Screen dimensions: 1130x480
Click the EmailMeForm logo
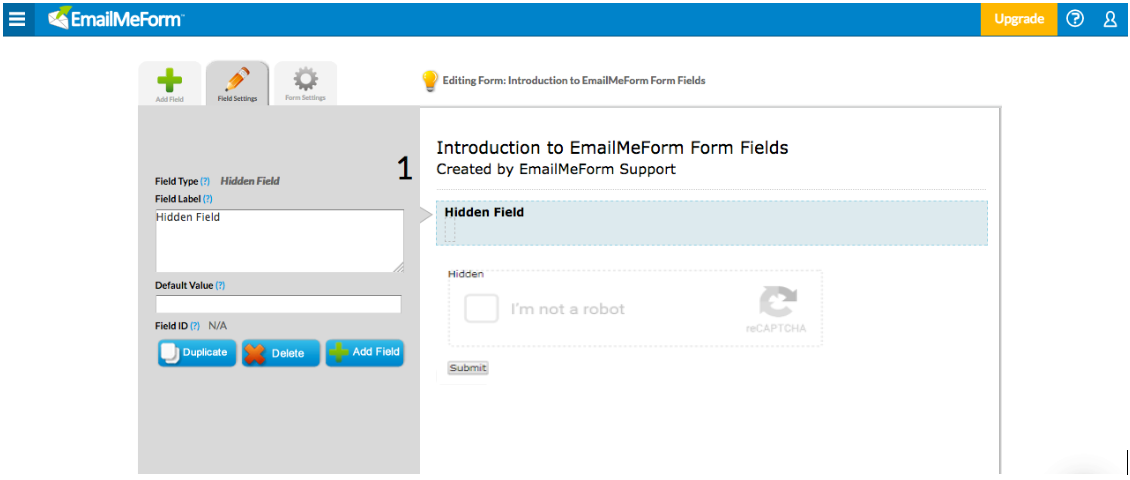click(x=115, y=19)
